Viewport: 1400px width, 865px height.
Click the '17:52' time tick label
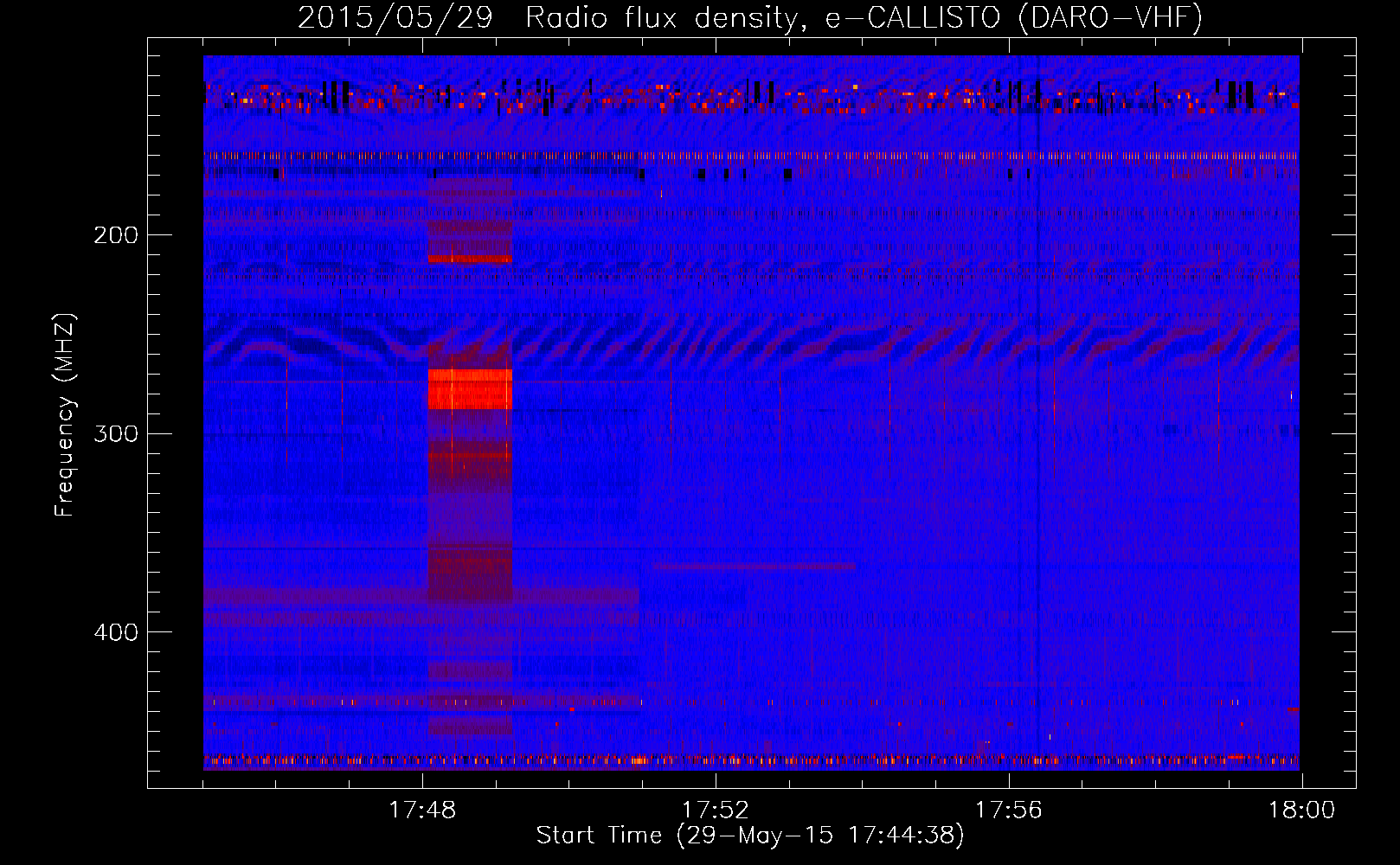tap(716, 811)
